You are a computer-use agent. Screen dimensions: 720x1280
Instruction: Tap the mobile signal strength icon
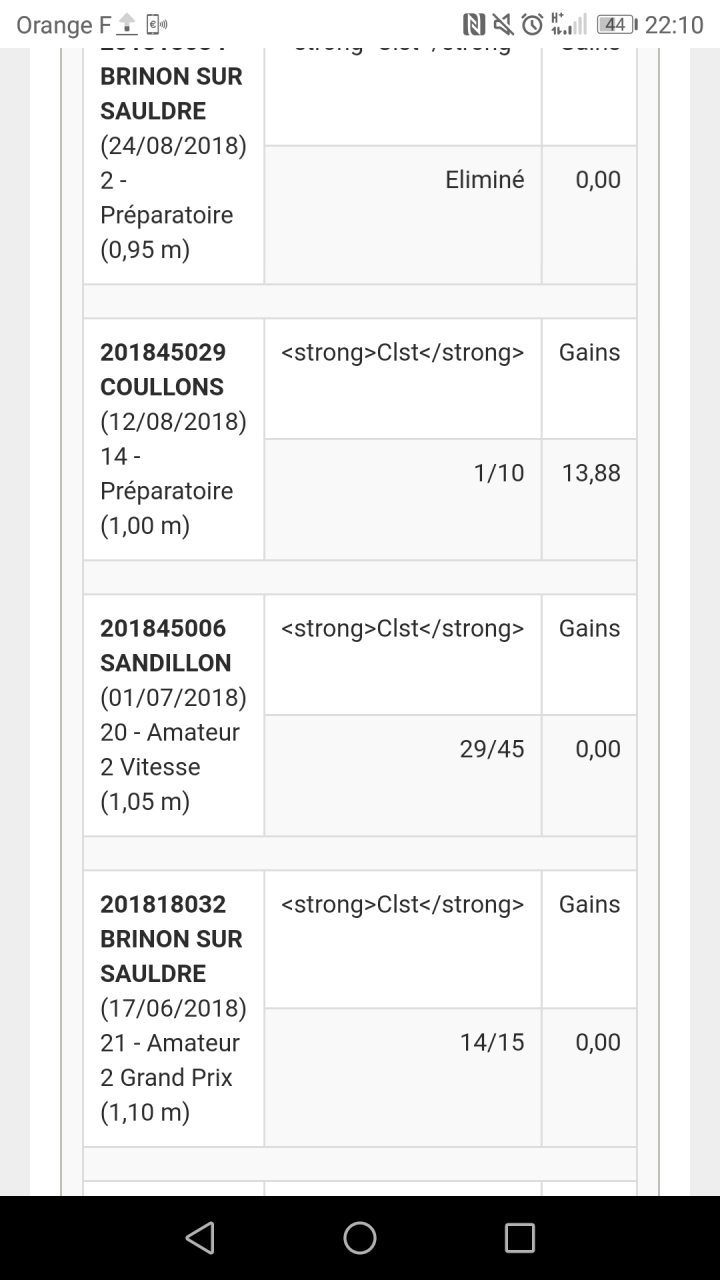[571, 25]
